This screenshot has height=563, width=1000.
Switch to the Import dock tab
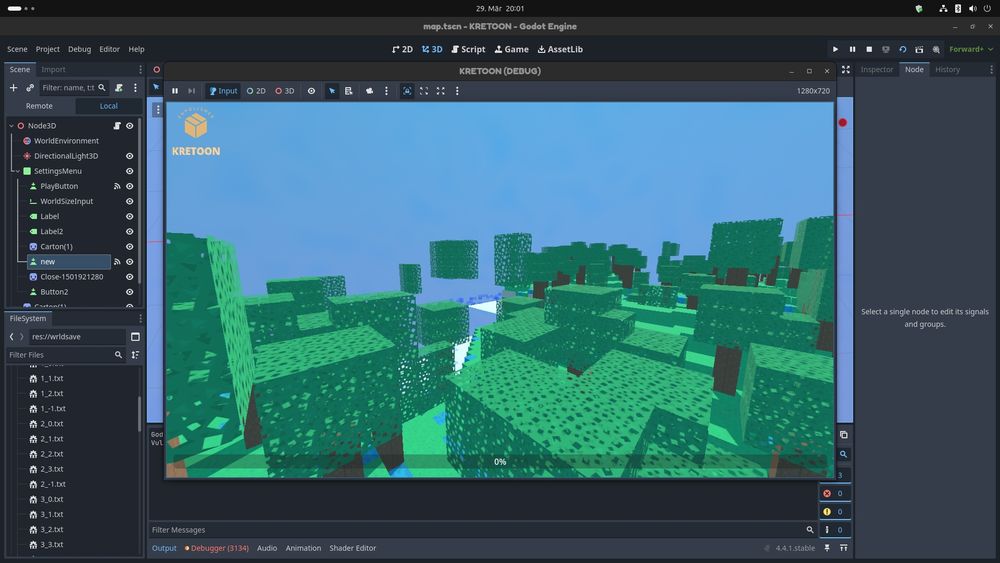[54, 69]
